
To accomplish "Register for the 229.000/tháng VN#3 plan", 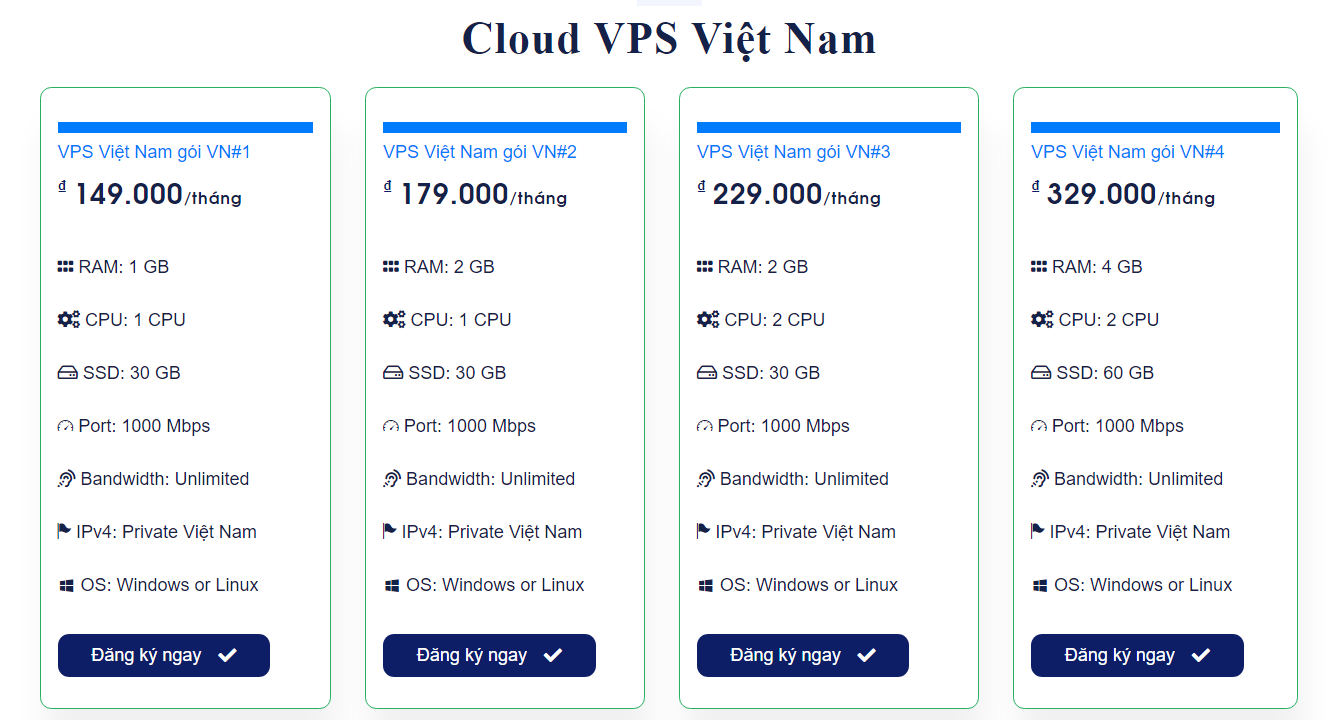I will pos(802,655).
